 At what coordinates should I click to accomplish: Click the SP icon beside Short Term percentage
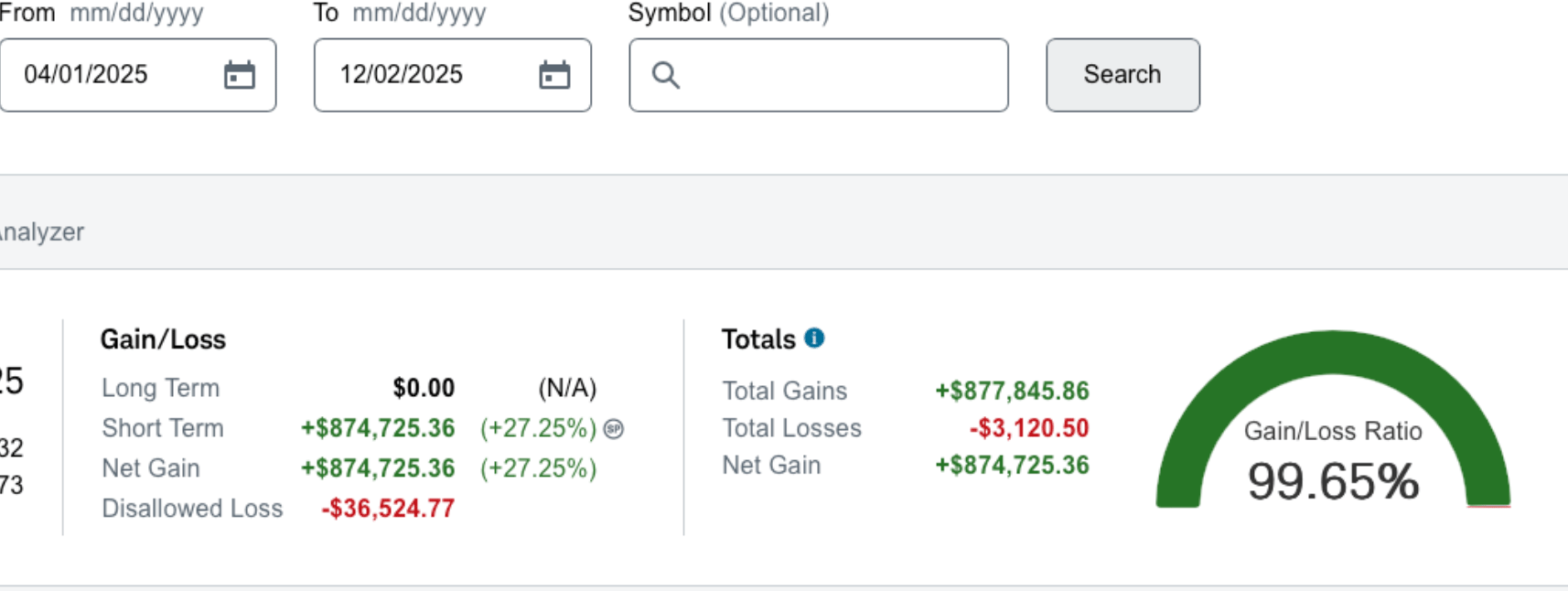point(614,428)
